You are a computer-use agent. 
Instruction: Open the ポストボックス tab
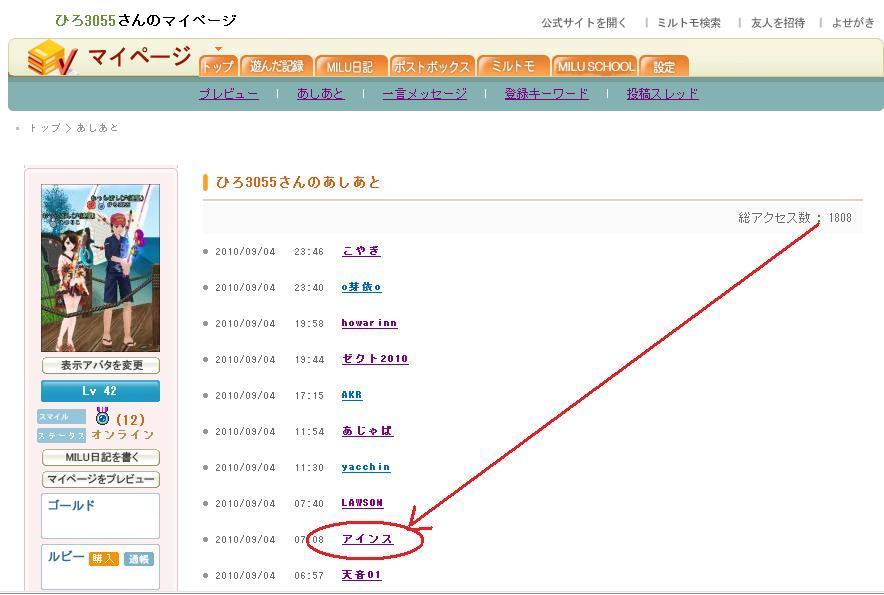click(x=431, y=66)
